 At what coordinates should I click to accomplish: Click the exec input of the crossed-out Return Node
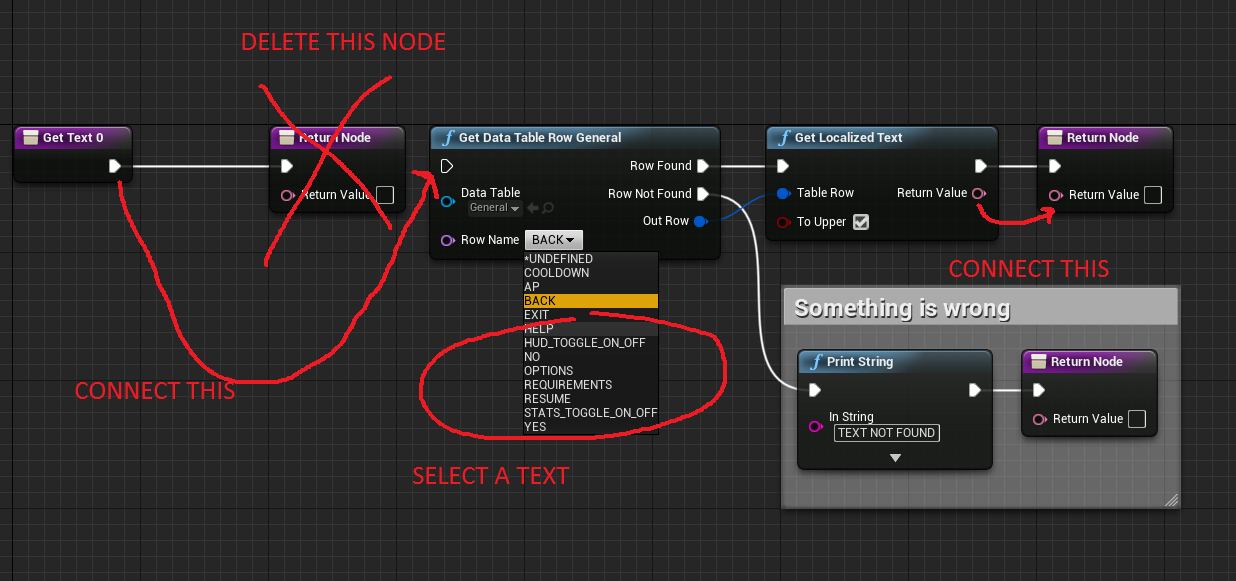[287, 166]
